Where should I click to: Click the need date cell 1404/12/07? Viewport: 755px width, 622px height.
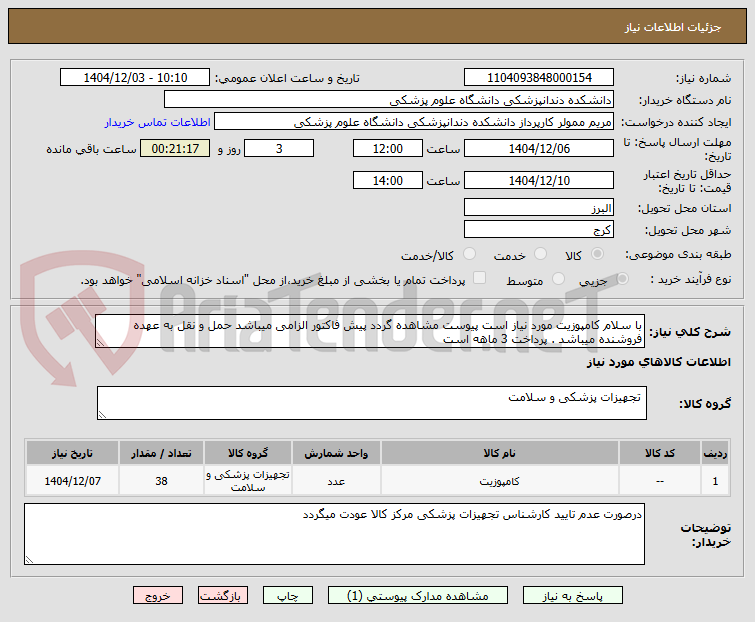73,480
